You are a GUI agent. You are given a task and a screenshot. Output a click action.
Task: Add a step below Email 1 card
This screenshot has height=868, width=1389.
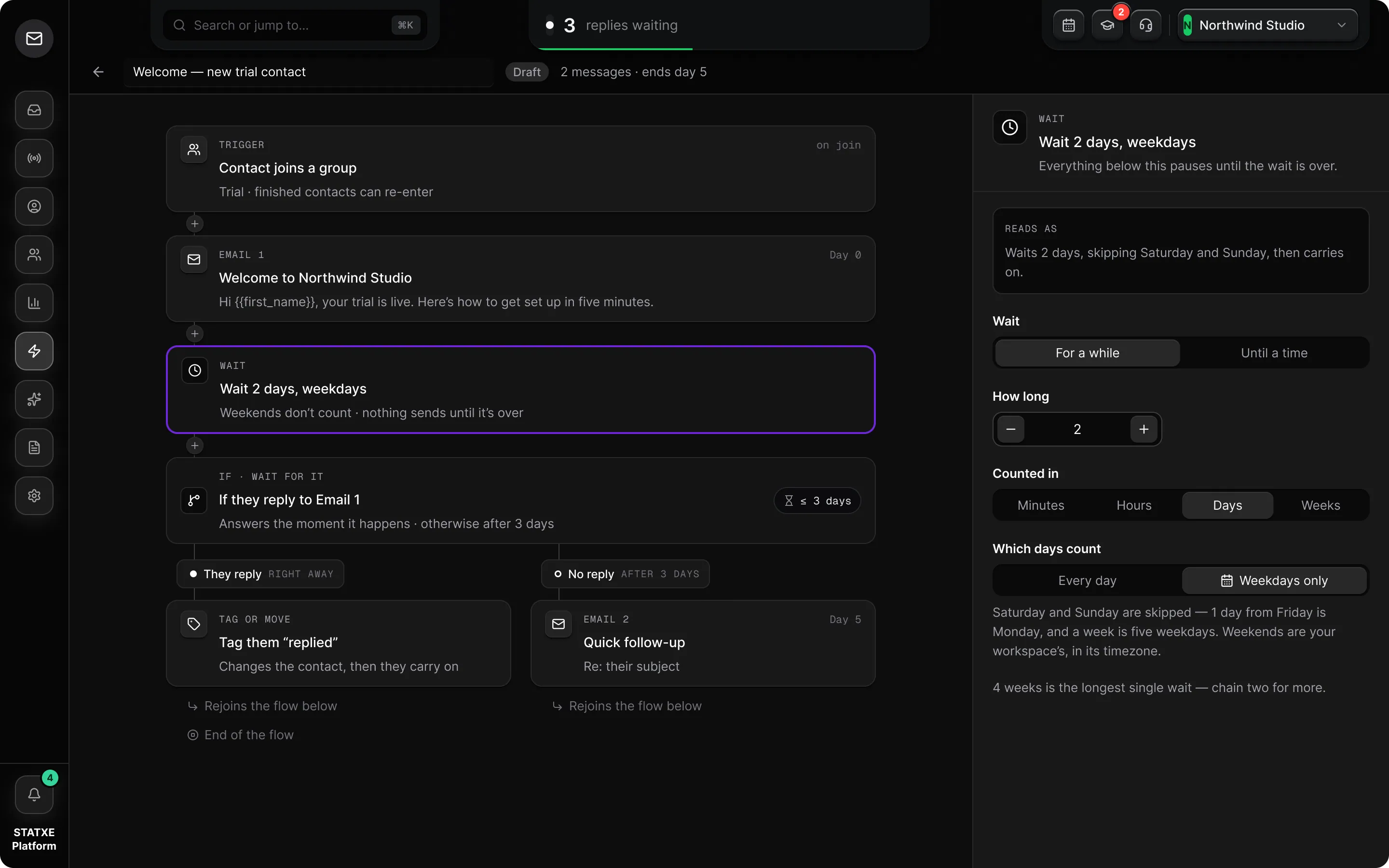(194, 334)
